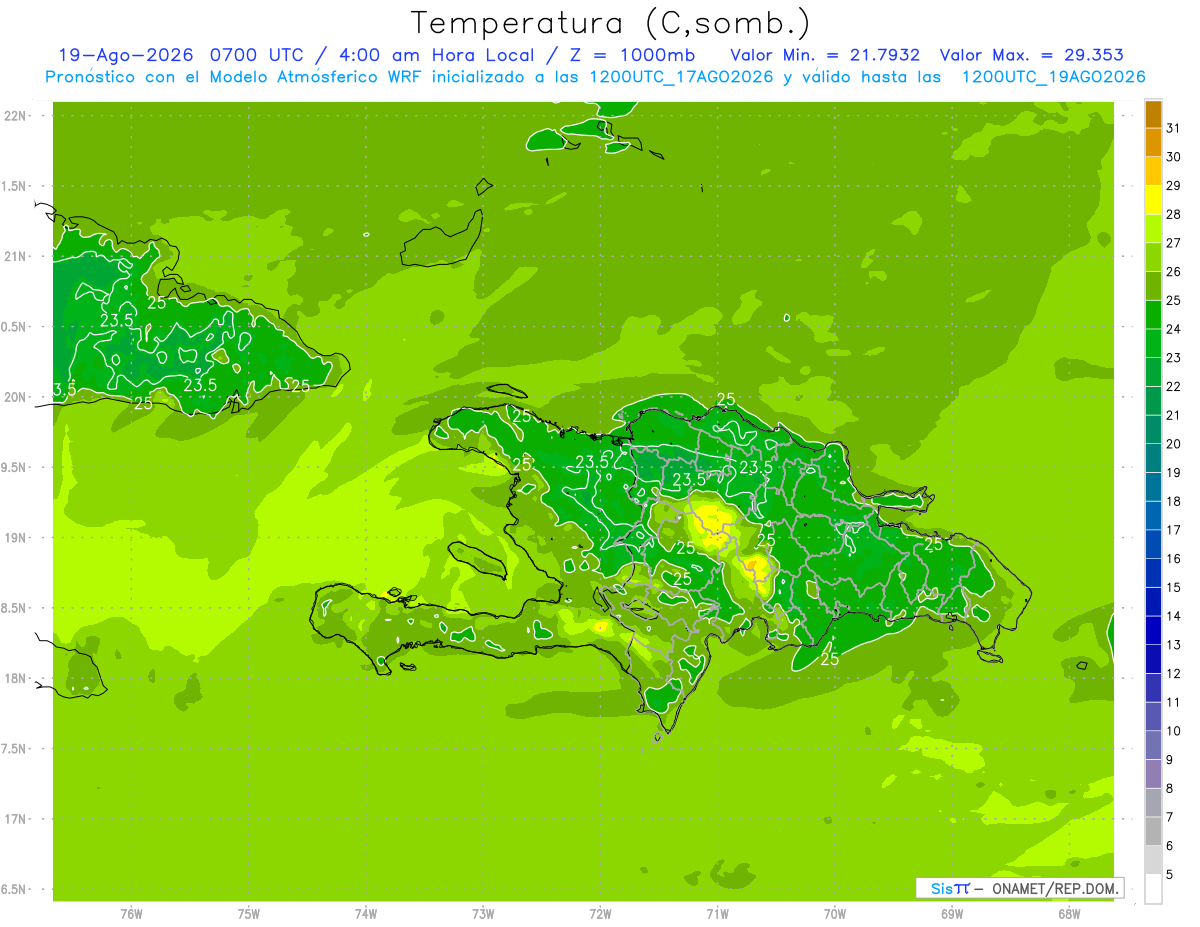The width and height of the screenshot is (1200, 927).
Task: Click the "68W" longitude axis label
Action: pyautogui.click(x=1069, y=914)
